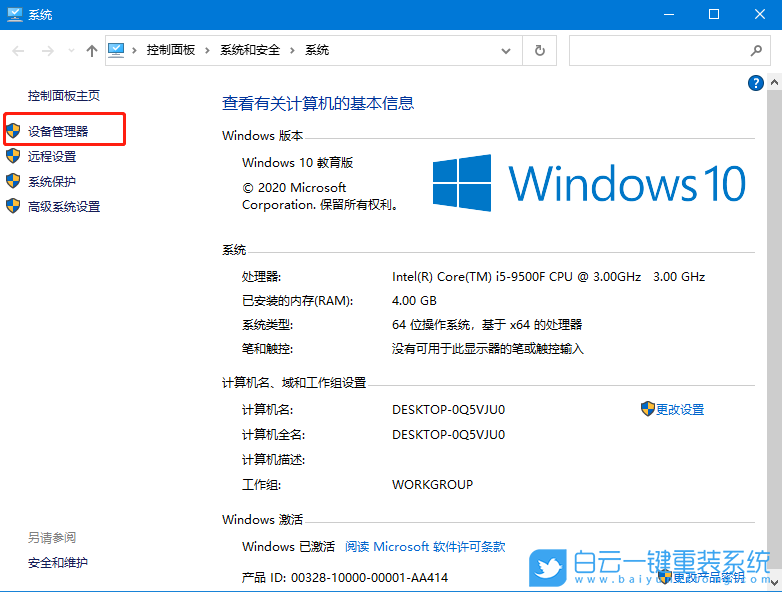Click the computer icon in address bar
The image size is (782, 592).
tap(116, 50)
